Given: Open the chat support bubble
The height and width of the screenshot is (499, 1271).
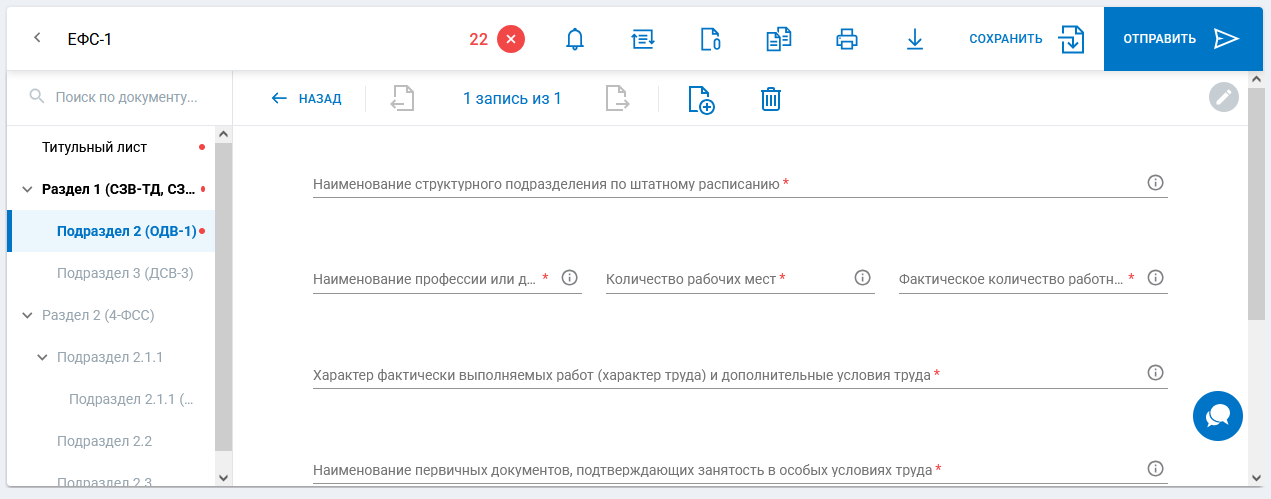Looking at the screenshot, I should [x=1217, y=416].
